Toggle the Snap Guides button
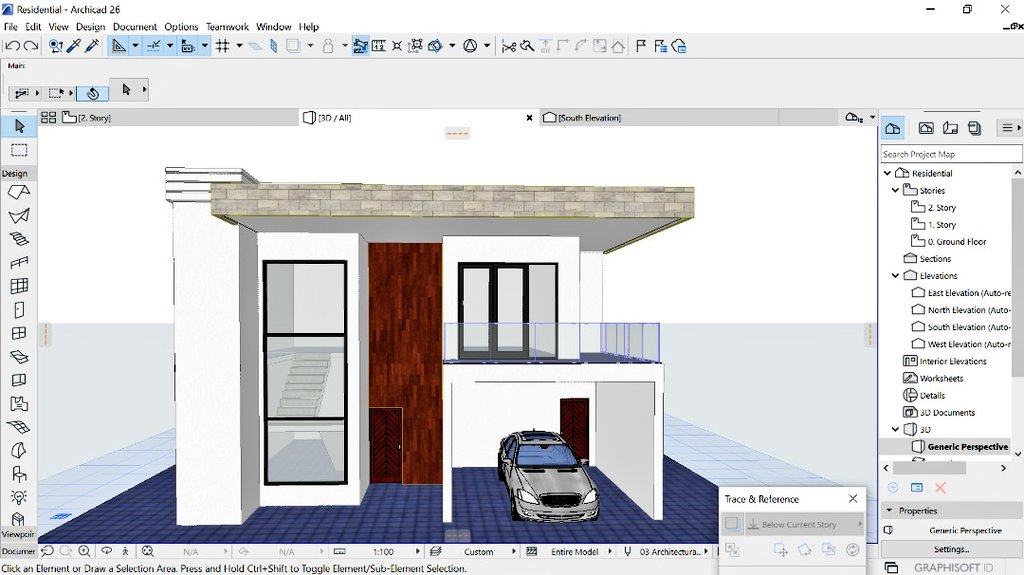This screenshot has height=575, width=1024. coord(154,46)
